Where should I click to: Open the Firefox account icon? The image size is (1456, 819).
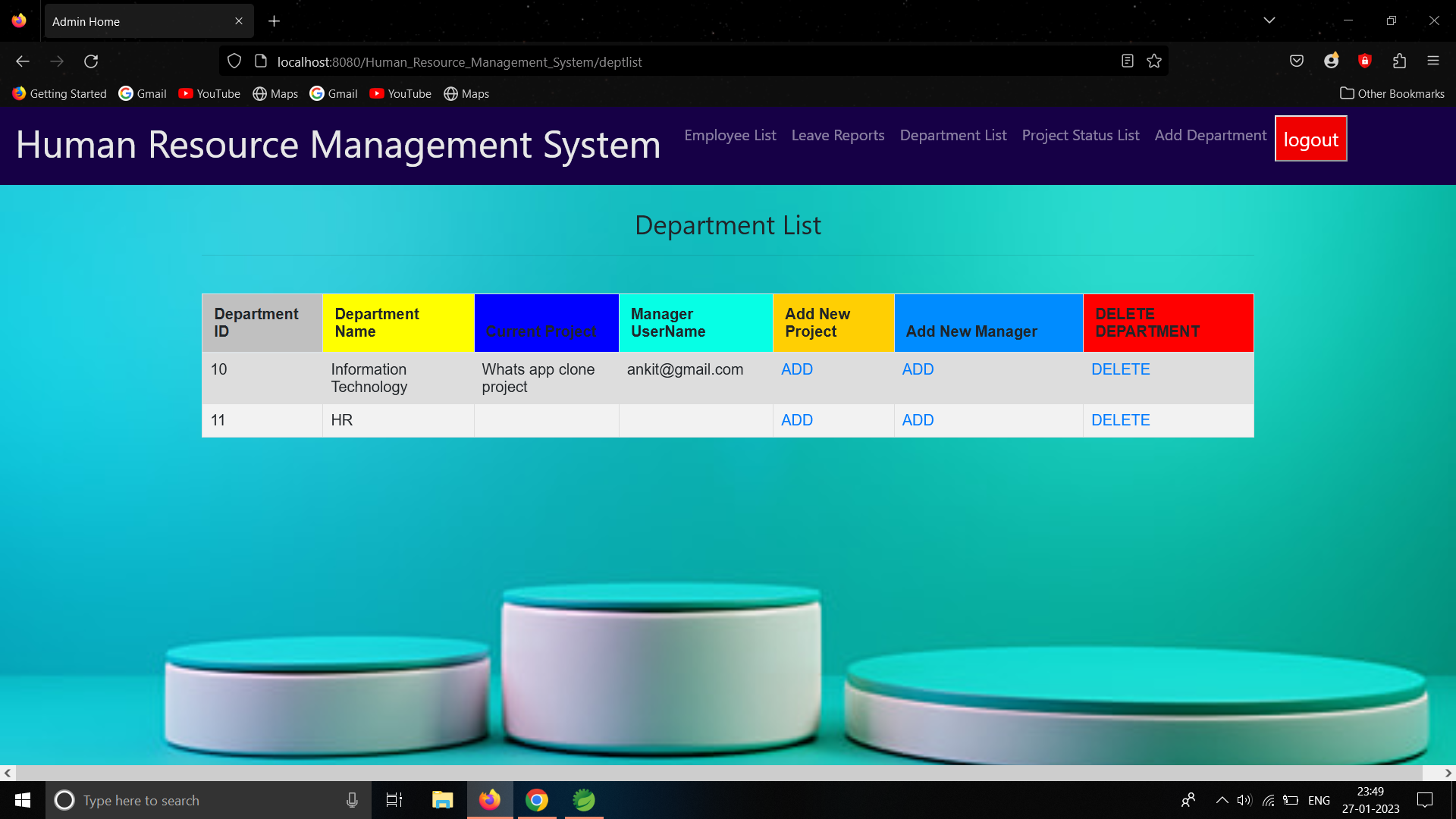coord(1331,61)
